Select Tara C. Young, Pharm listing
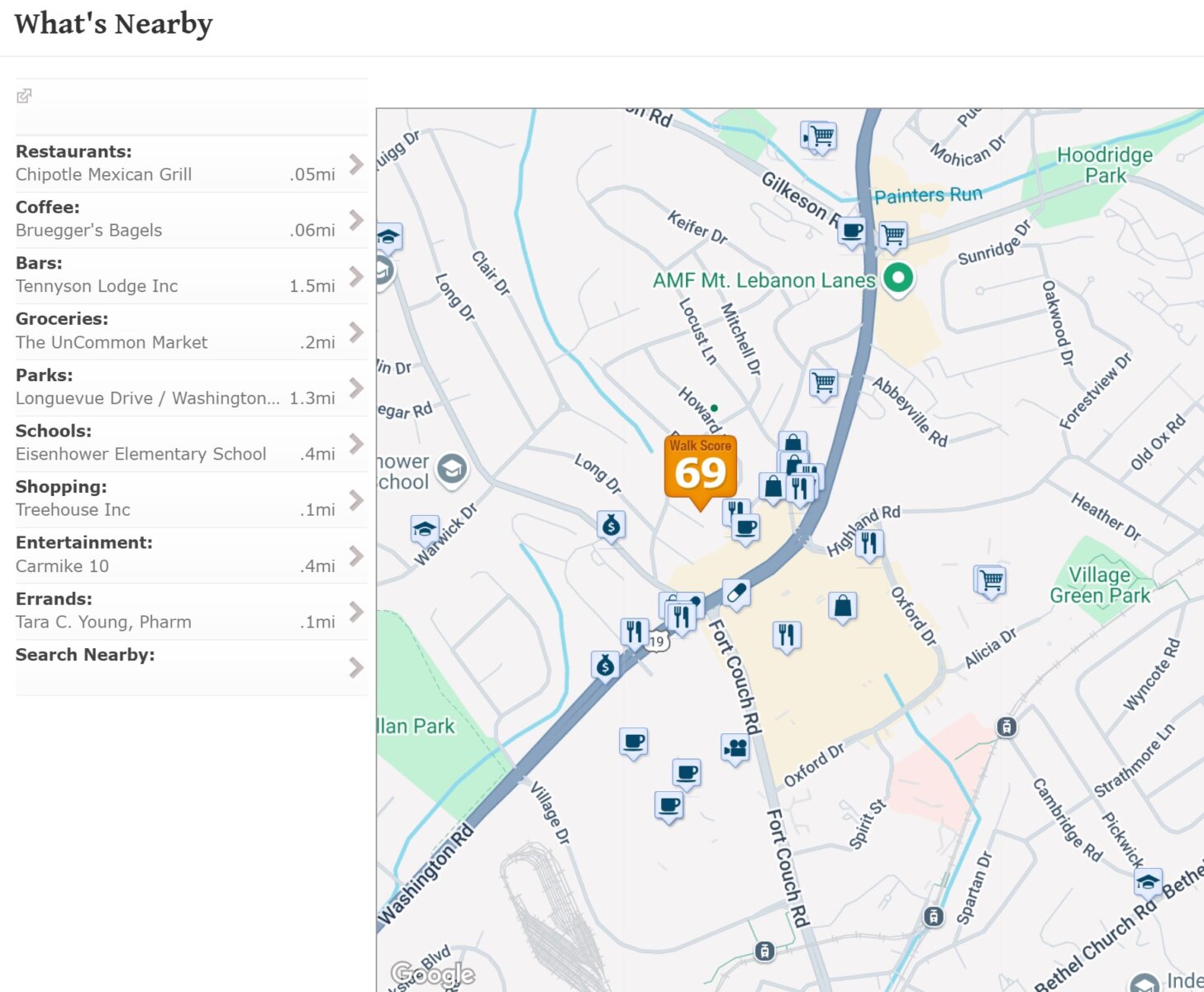This screenshot has width=1204, height=992. (x=103, y=622)
